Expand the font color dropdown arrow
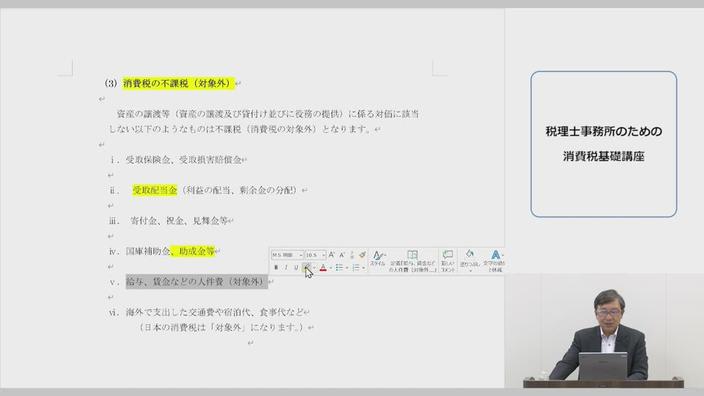Screen dimensions: 704x396 coord(331,268)
